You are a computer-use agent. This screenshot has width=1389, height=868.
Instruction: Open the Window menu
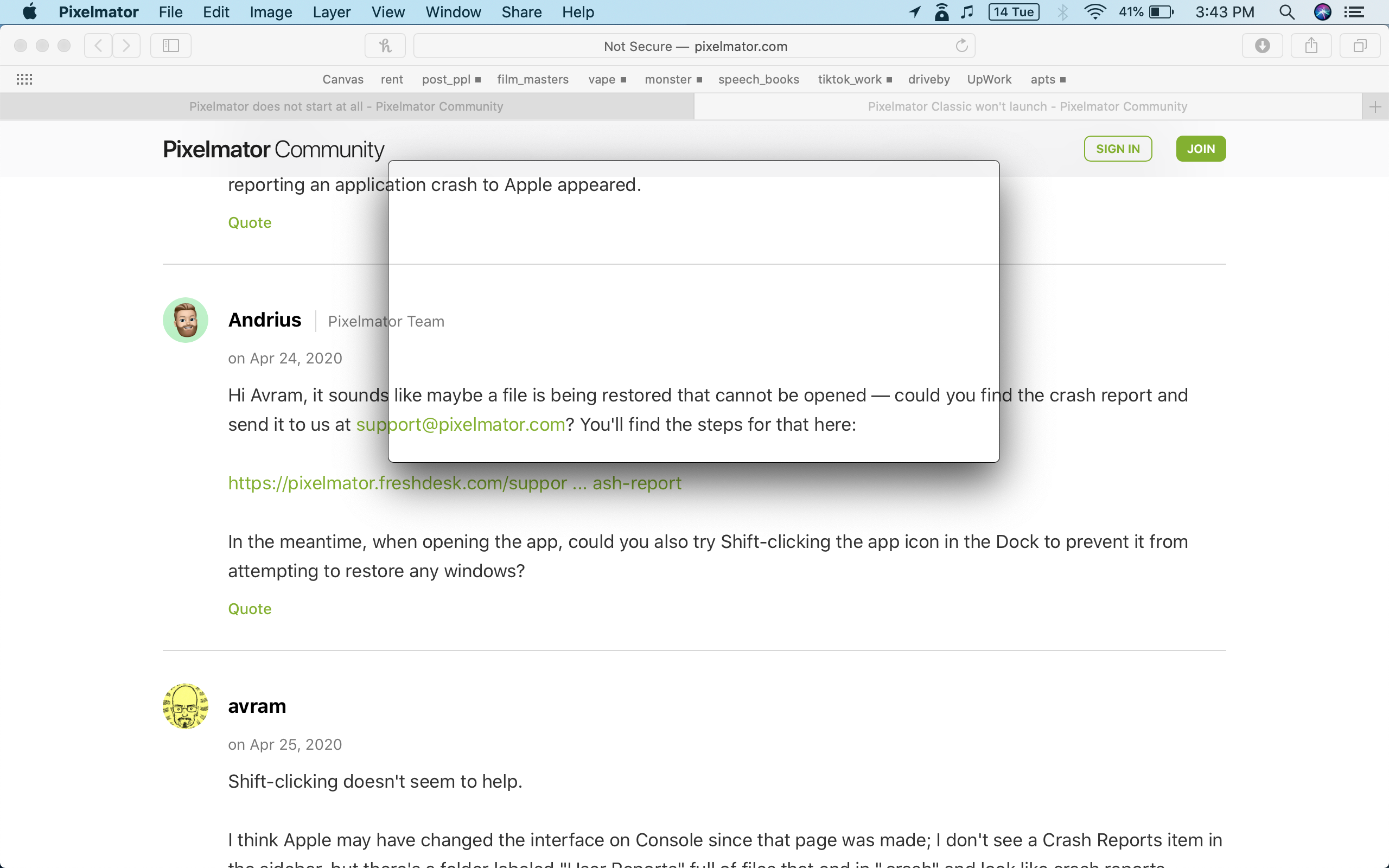click(x=453, y=12)
